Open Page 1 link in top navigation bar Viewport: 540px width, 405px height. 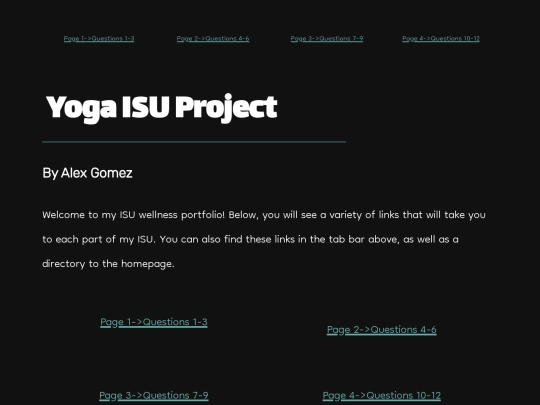coord(99,39)
